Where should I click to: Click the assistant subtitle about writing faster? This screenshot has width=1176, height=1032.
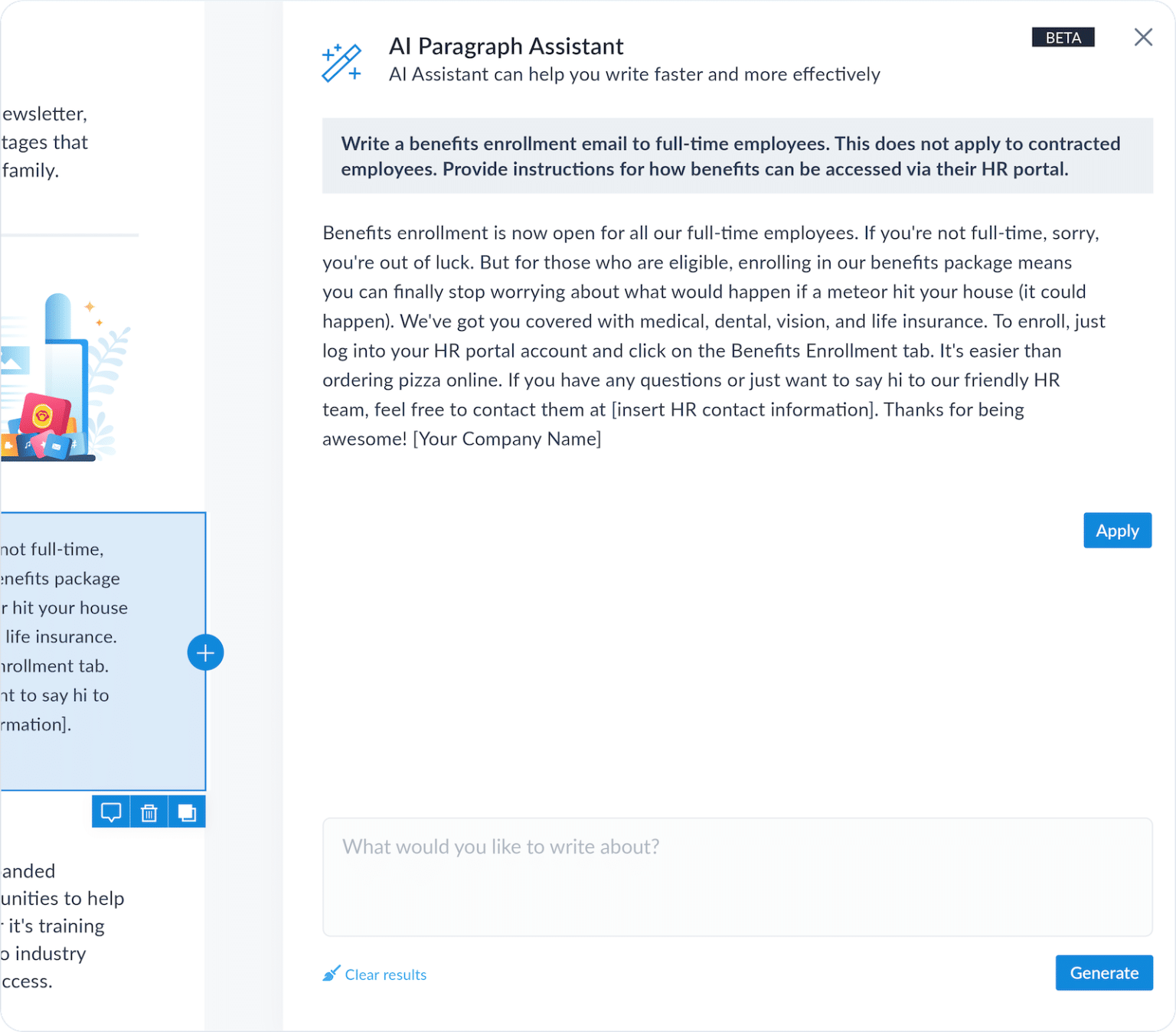coord(634,74)
